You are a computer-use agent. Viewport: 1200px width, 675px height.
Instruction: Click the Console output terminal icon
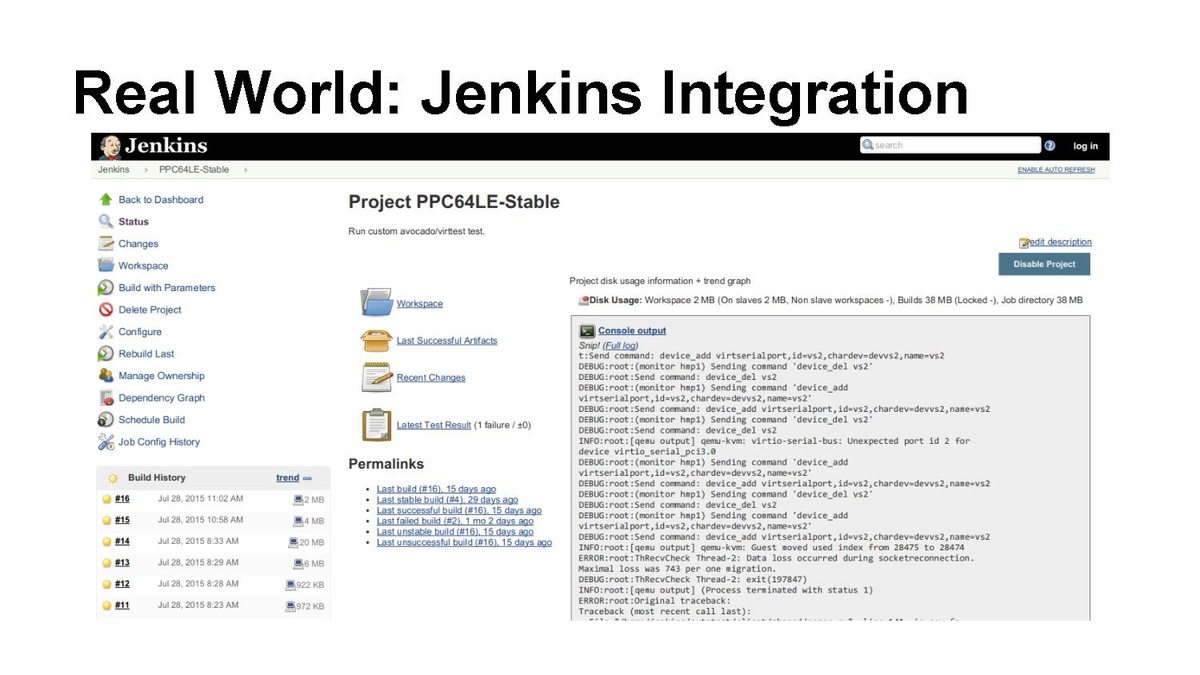587,330
